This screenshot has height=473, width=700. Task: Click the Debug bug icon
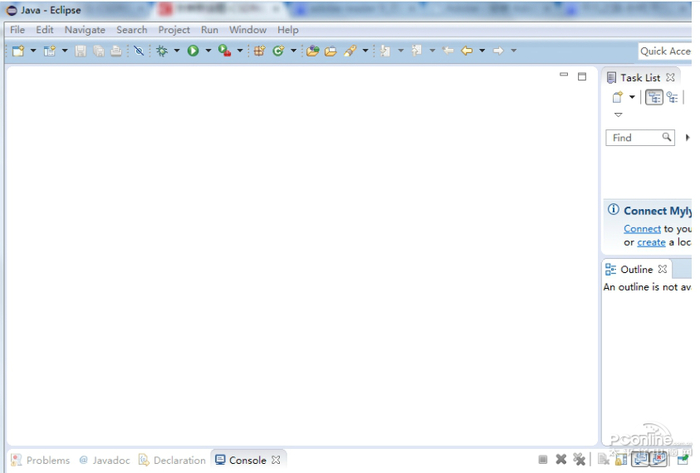pyautogui.click(x=162, y=51)
